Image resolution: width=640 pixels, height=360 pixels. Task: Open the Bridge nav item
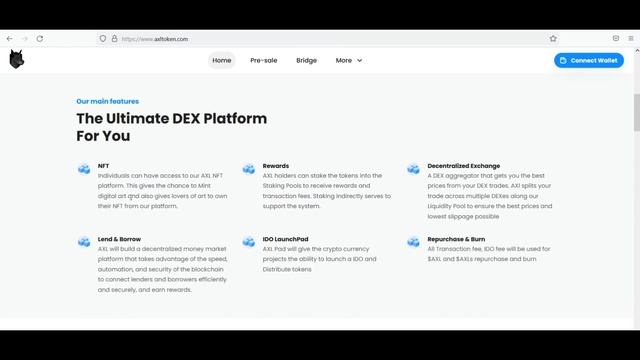307,60
